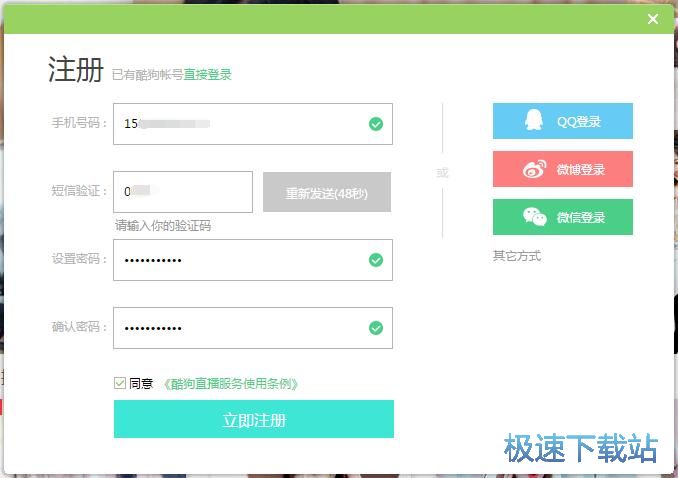Click into the 短信验证 code input field
678x478 pixels.
pyautogui.click(x=183, y=192)
